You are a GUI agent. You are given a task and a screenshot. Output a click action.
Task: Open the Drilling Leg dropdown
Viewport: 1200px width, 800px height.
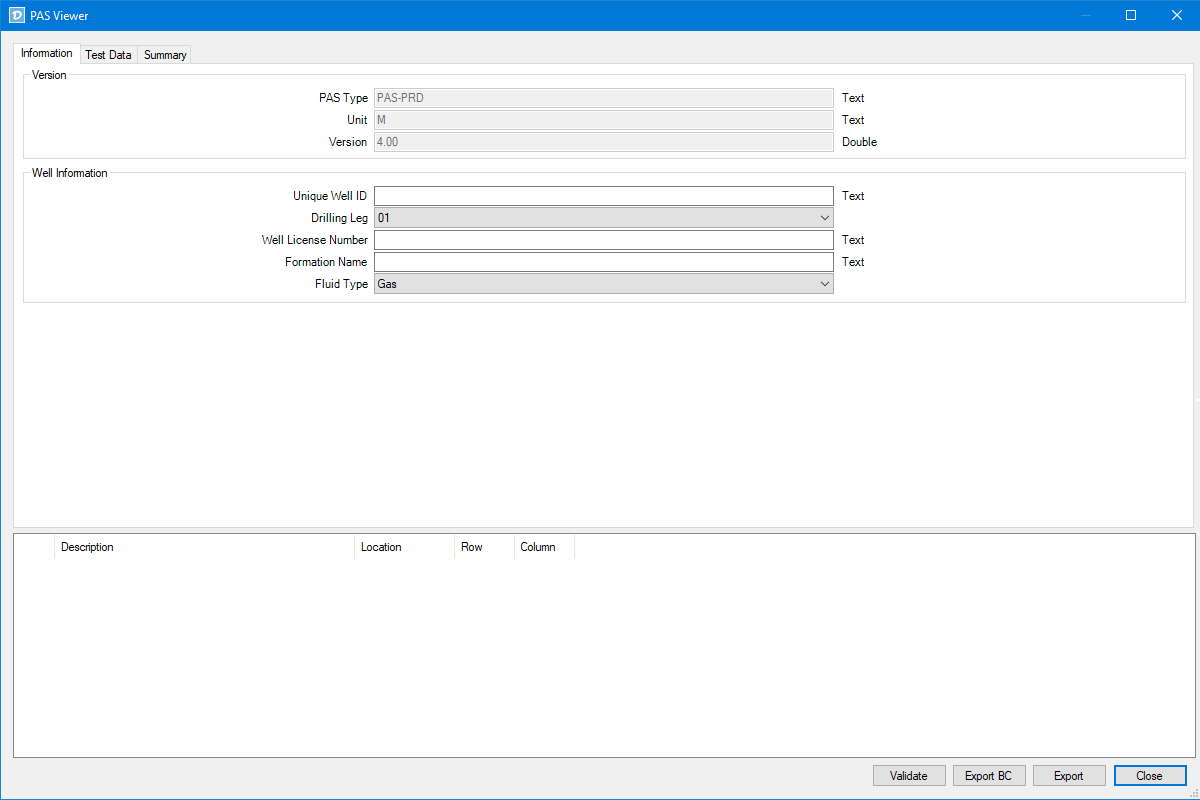[x=603, y=218]
